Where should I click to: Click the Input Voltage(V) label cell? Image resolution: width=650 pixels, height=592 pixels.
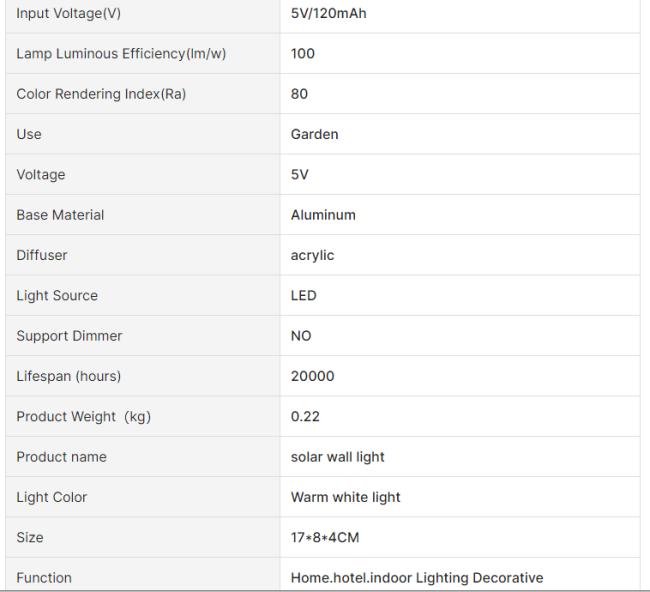point(143,15)
